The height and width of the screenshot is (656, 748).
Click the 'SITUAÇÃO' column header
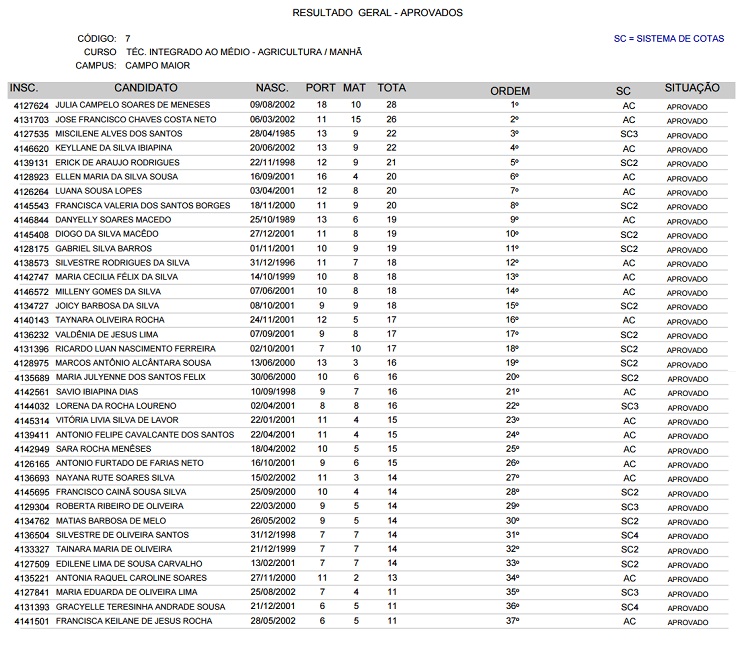coord(692,88)
